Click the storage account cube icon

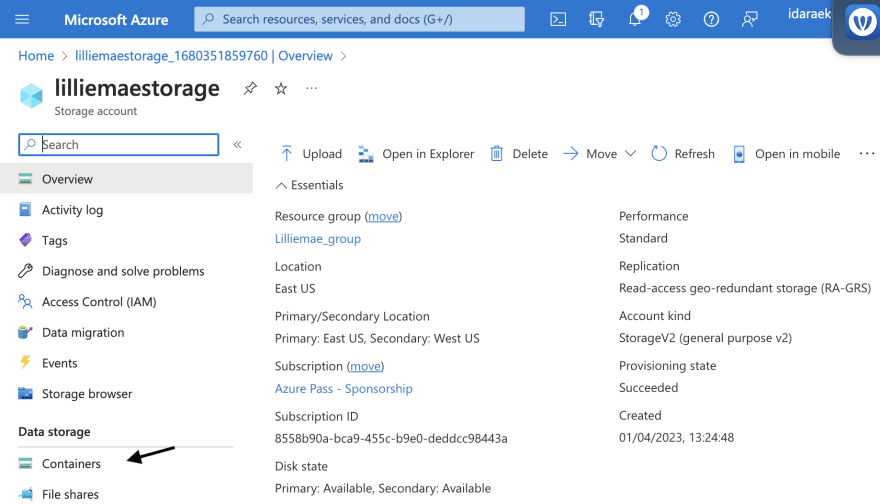click(x=31, y=95)
